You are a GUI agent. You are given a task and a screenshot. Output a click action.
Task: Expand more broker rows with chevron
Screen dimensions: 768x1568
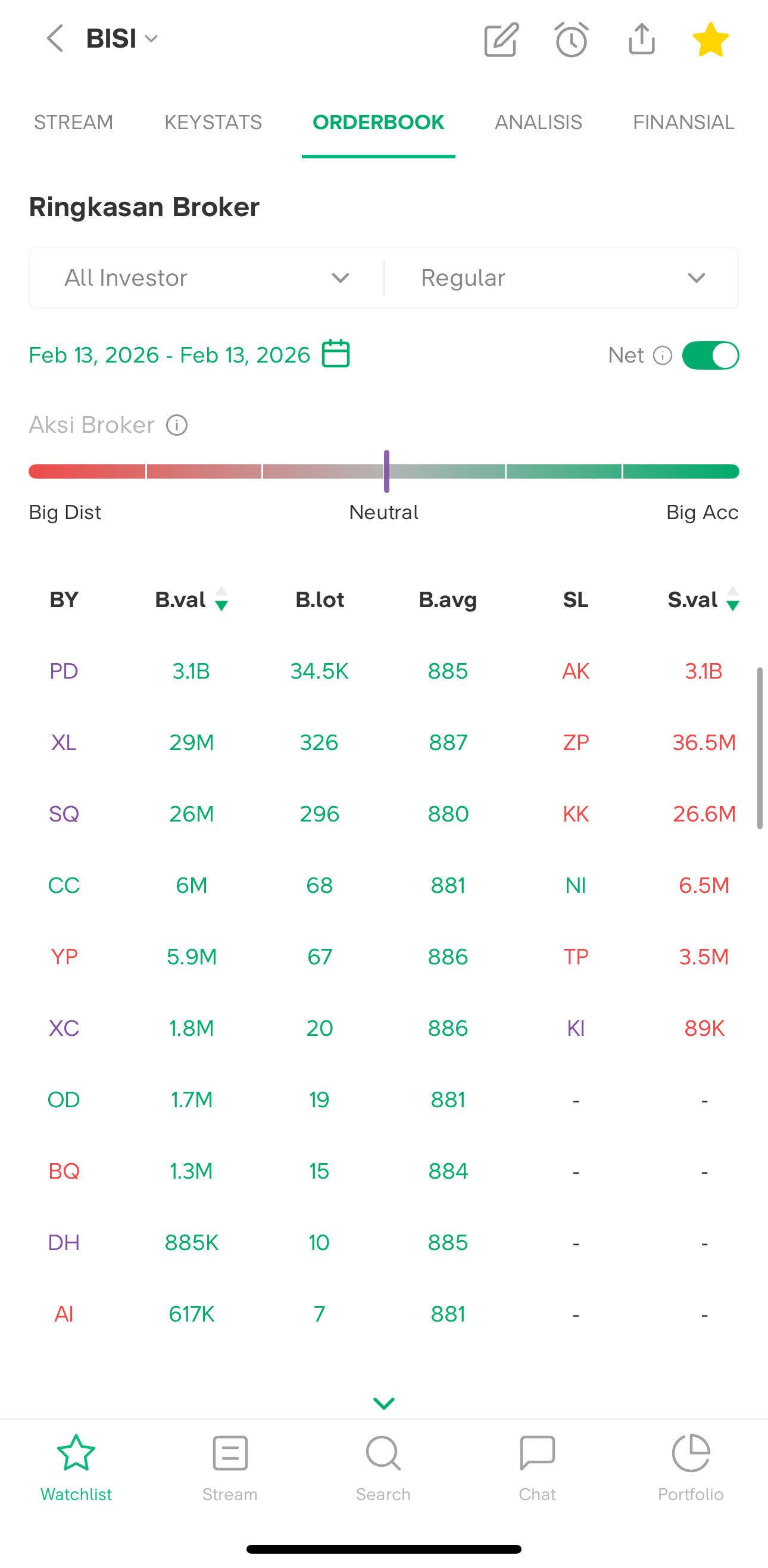(x=384, y=1403)
